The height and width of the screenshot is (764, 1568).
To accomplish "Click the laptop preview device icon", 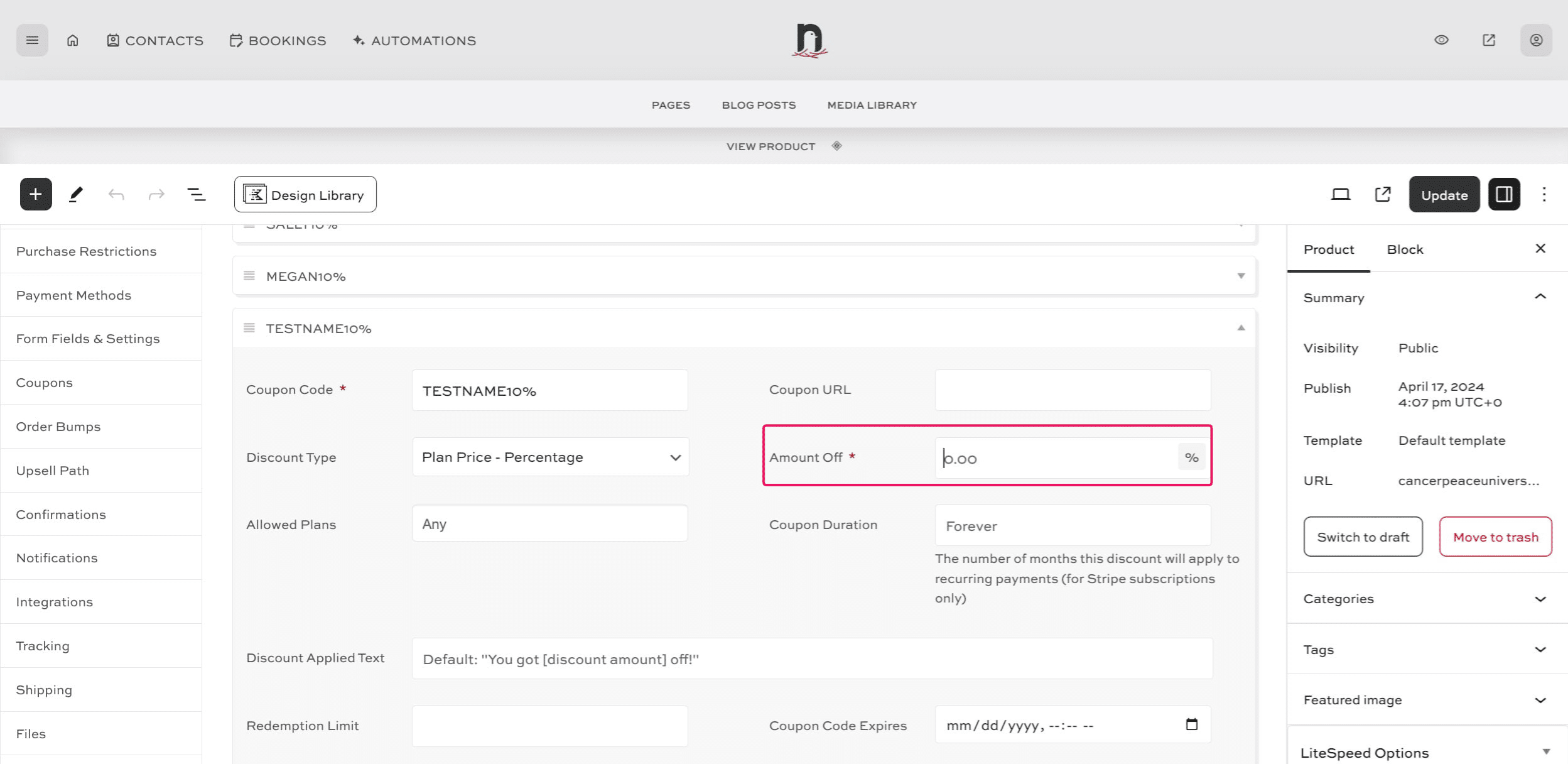I will click(1341, 194).
